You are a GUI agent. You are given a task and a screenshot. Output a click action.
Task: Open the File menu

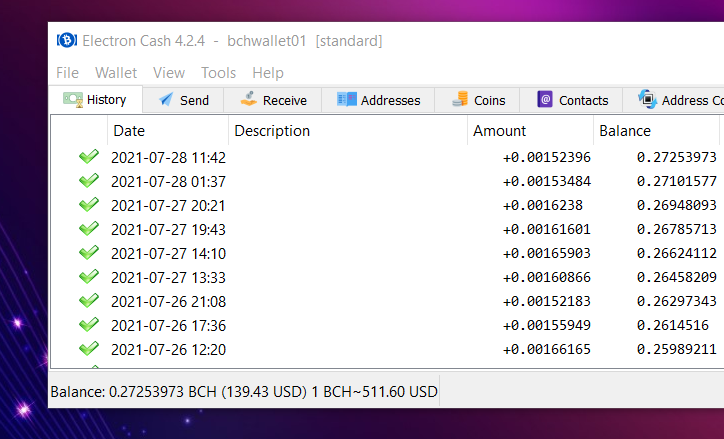[67, 73]
